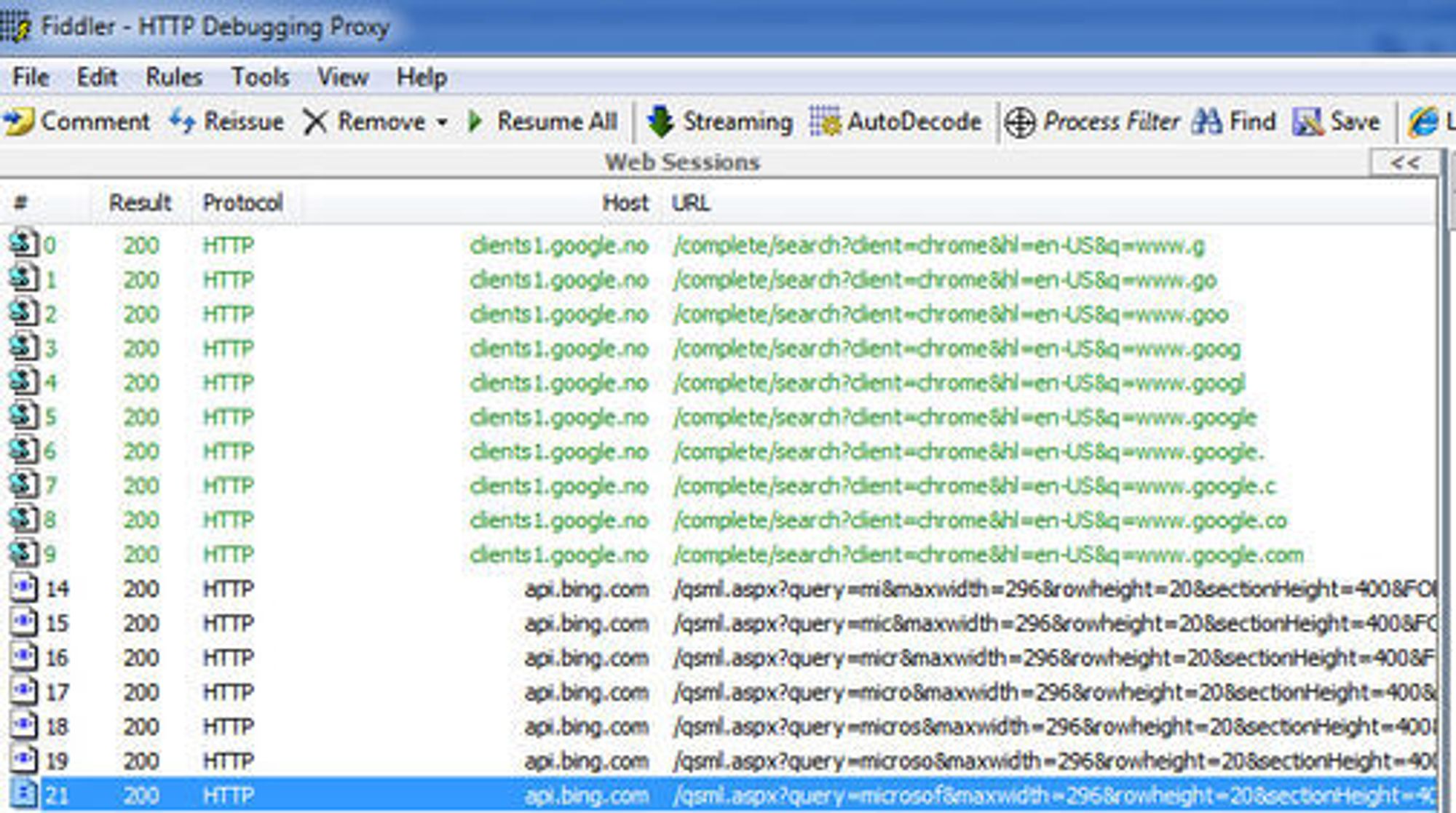The image size is (1456, 813).
Task: Click the session icon for row 7
Action: (x=23, y=484)
